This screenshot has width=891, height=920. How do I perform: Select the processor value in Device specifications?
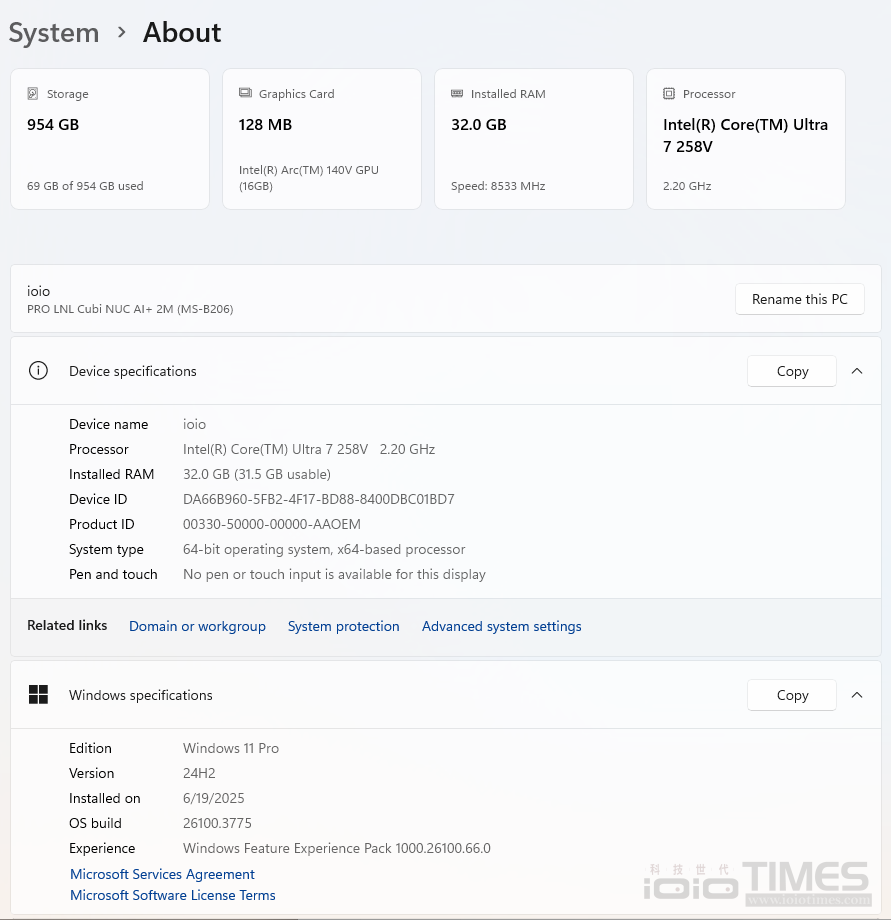[x=309, y=449]
